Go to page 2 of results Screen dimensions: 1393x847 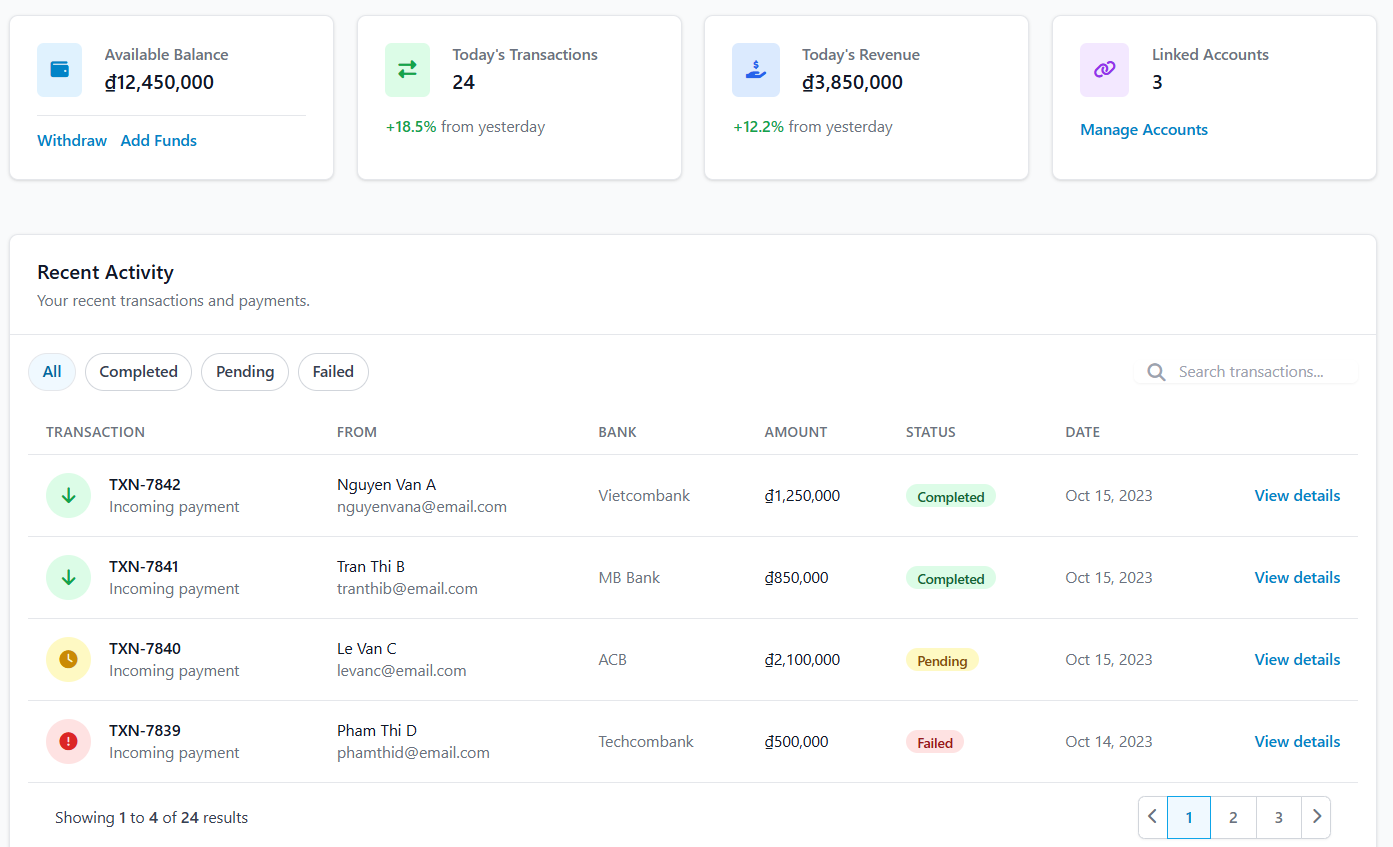[x=1233, y=817]
